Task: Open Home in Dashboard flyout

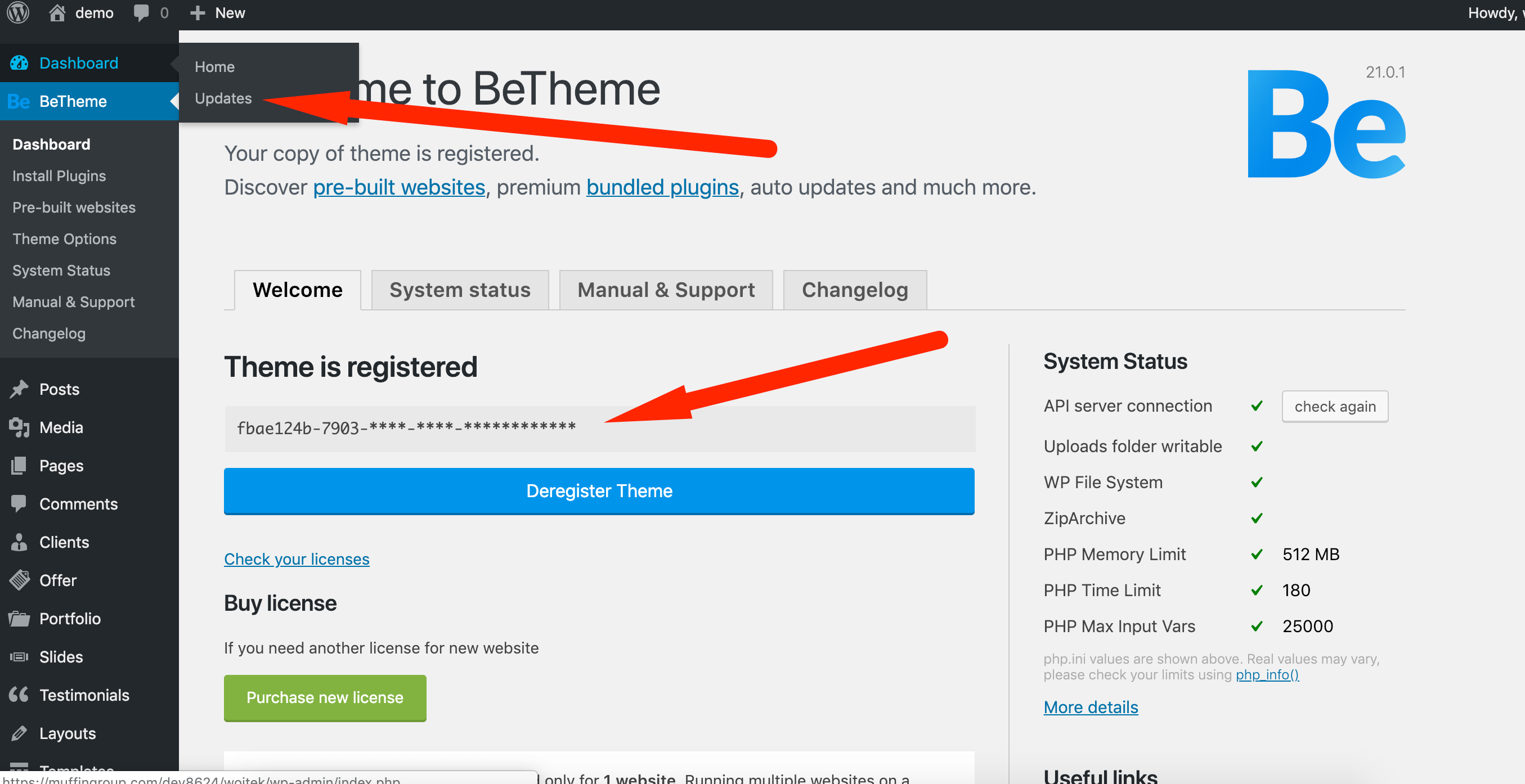Action: [214, 67]
